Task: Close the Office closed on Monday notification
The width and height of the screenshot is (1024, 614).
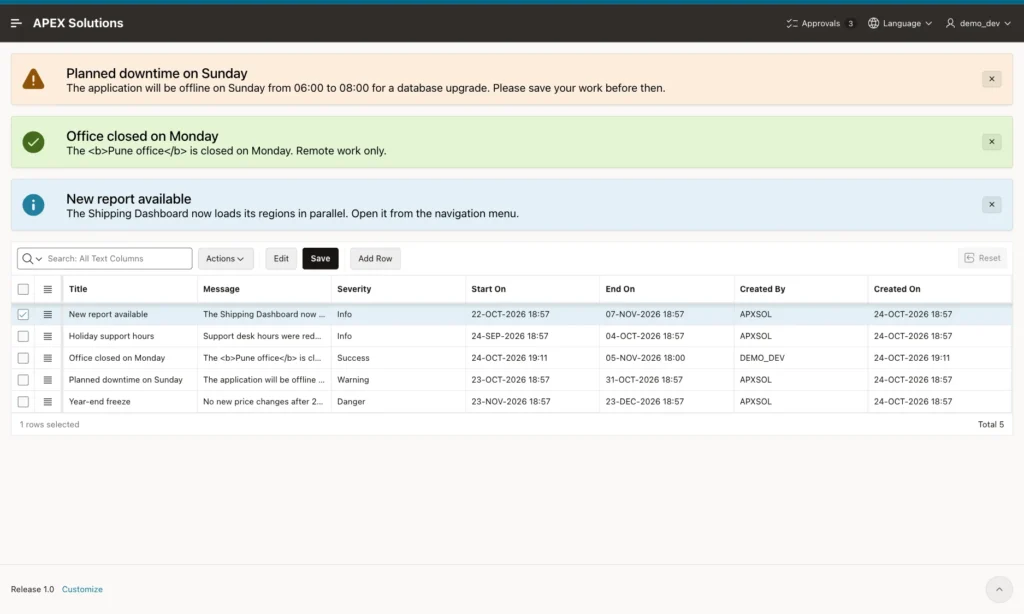Action: tap(991, 142)
